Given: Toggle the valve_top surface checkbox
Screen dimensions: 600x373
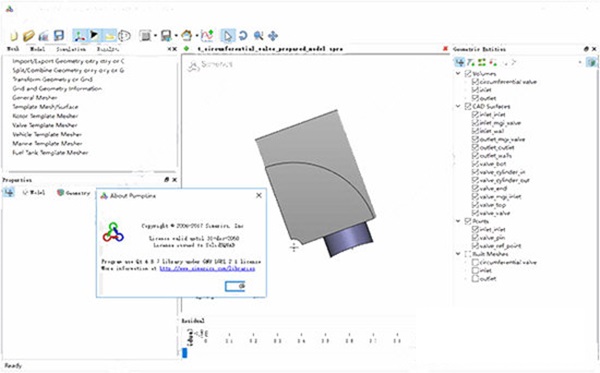Looking at the screenshot, I should (475, 205).
